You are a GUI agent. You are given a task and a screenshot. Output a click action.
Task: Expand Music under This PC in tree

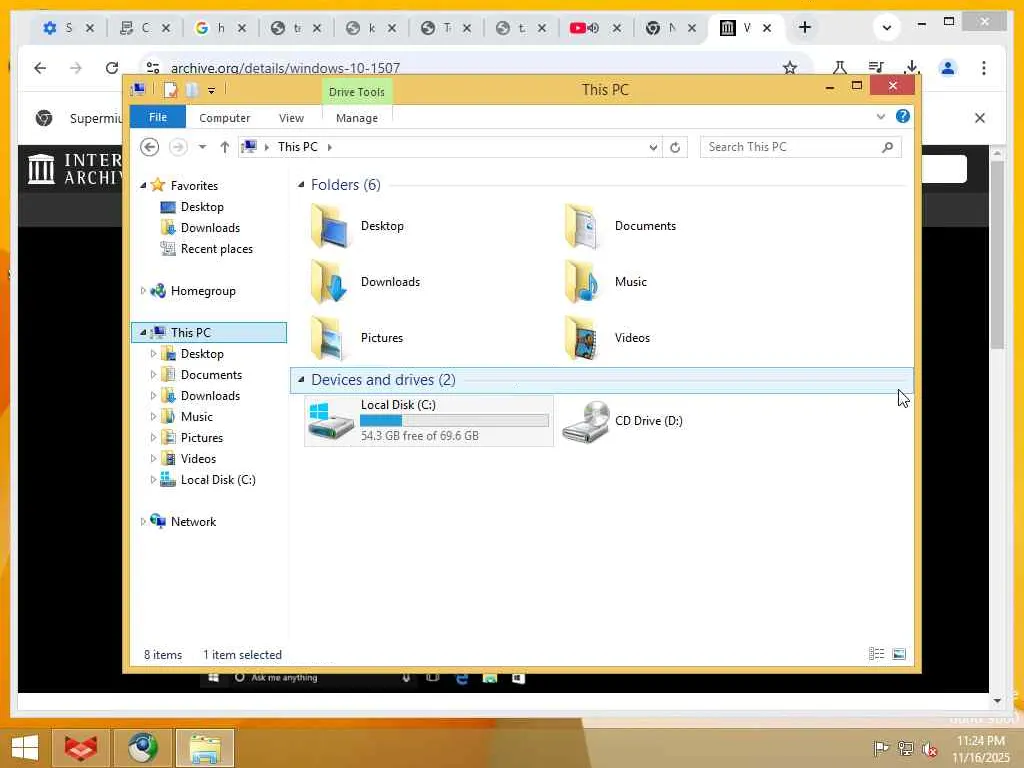[153, 417]
